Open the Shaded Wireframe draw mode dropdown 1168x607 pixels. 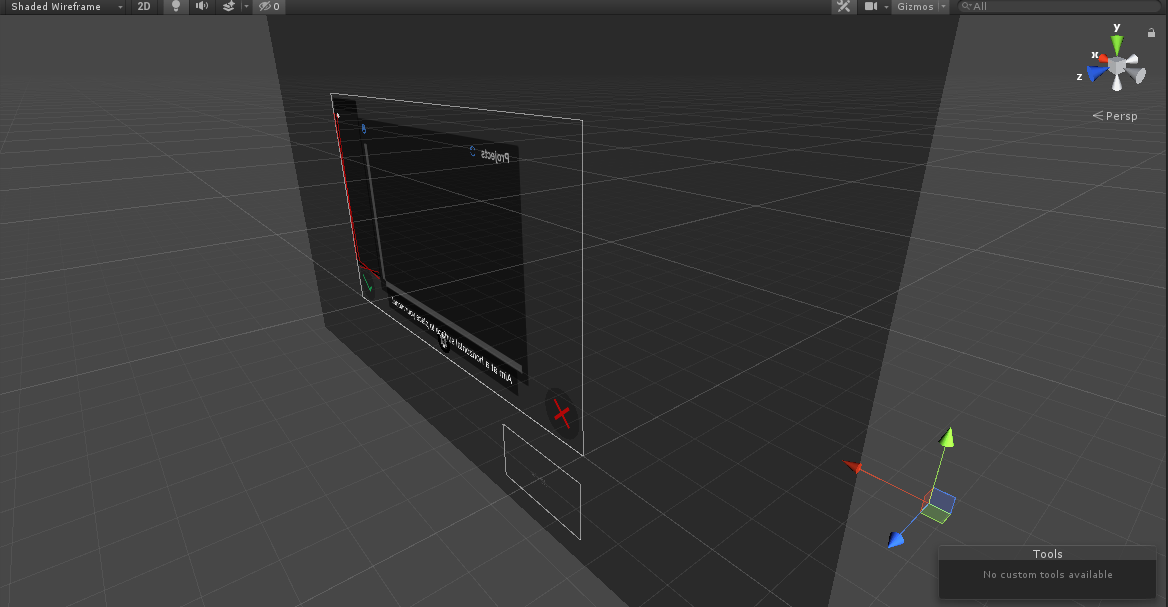(64, 7)
